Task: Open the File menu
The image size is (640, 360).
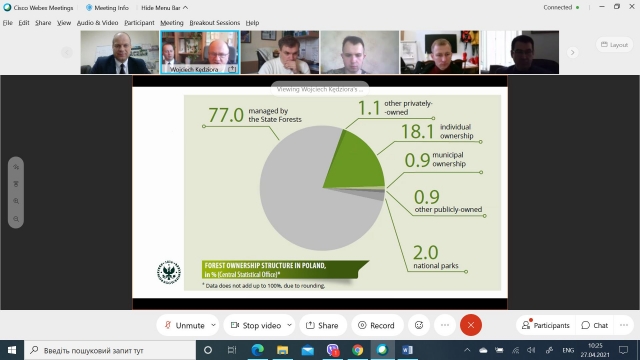Action: (x=8, y=23)
